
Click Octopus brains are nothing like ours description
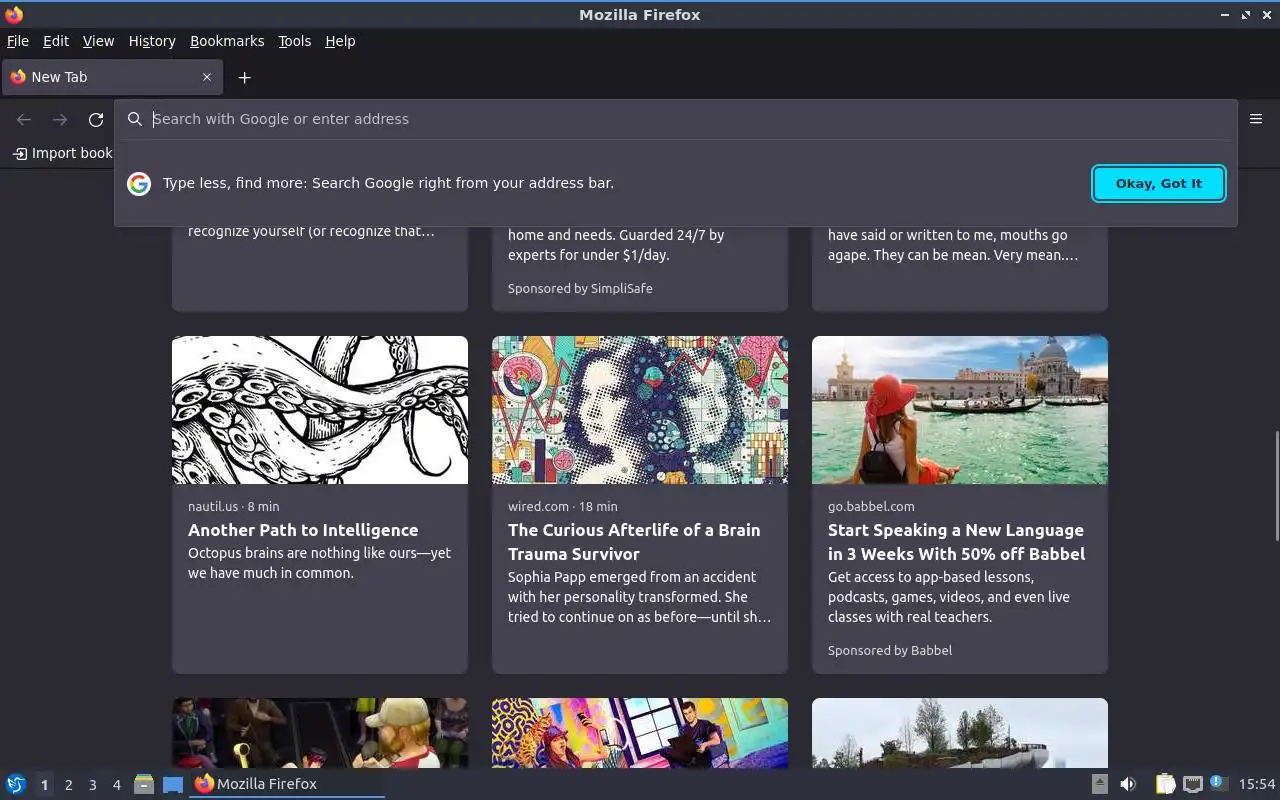(319, 563)
